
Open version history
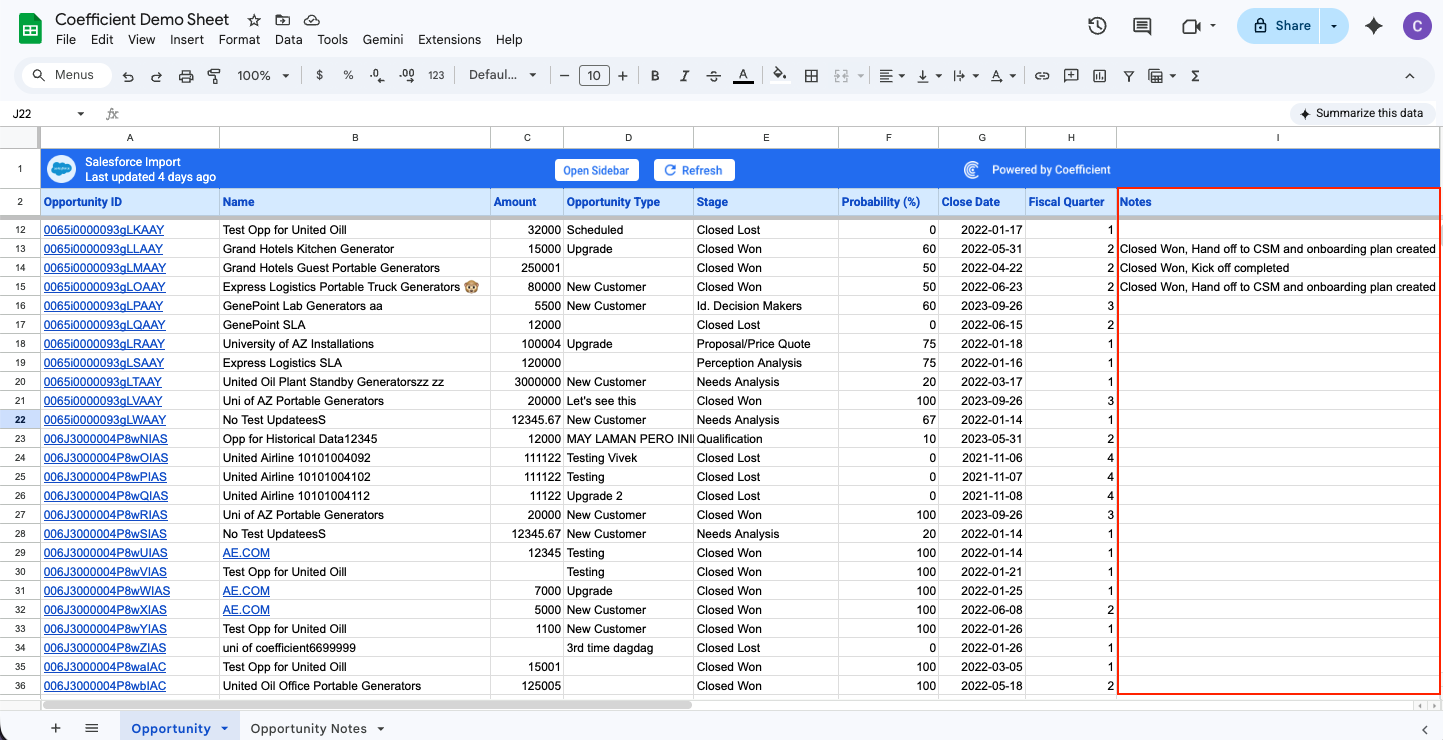click(x=1097, y=27)
